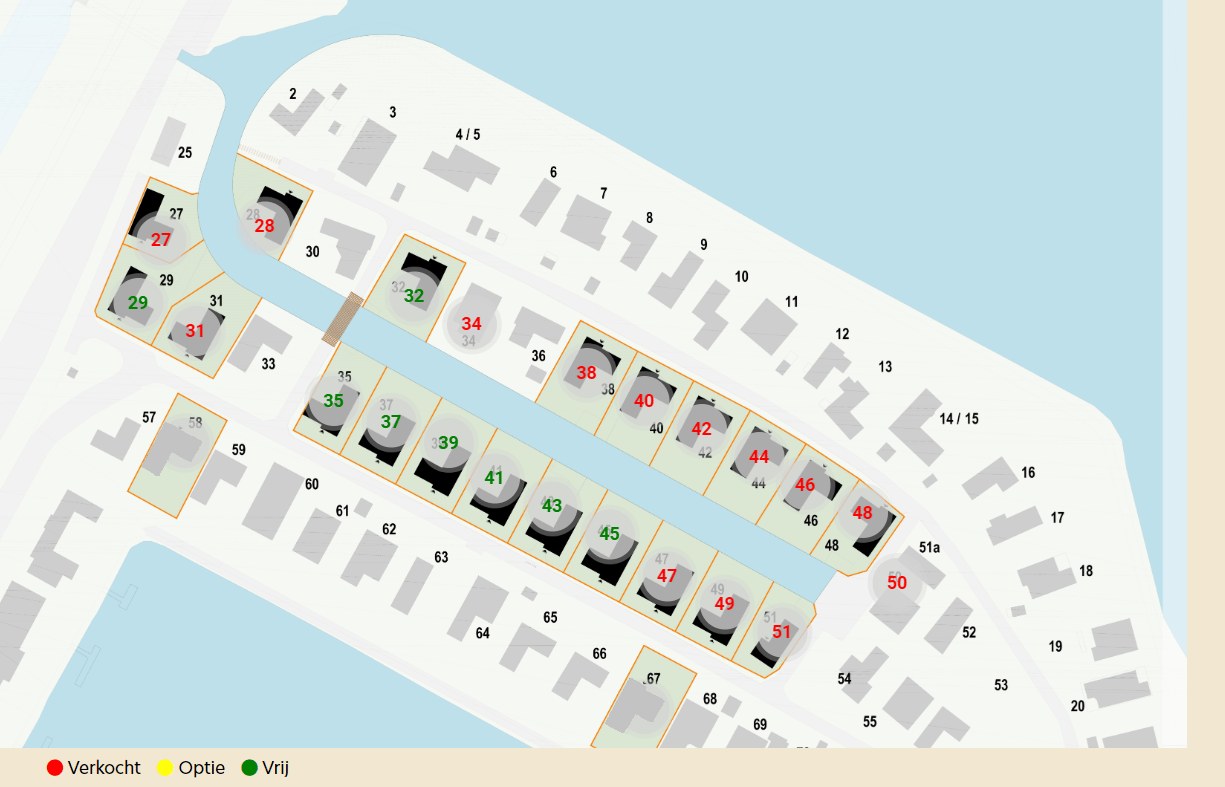
Task: Click sold plot marker 27
Action: pos(161,240)
